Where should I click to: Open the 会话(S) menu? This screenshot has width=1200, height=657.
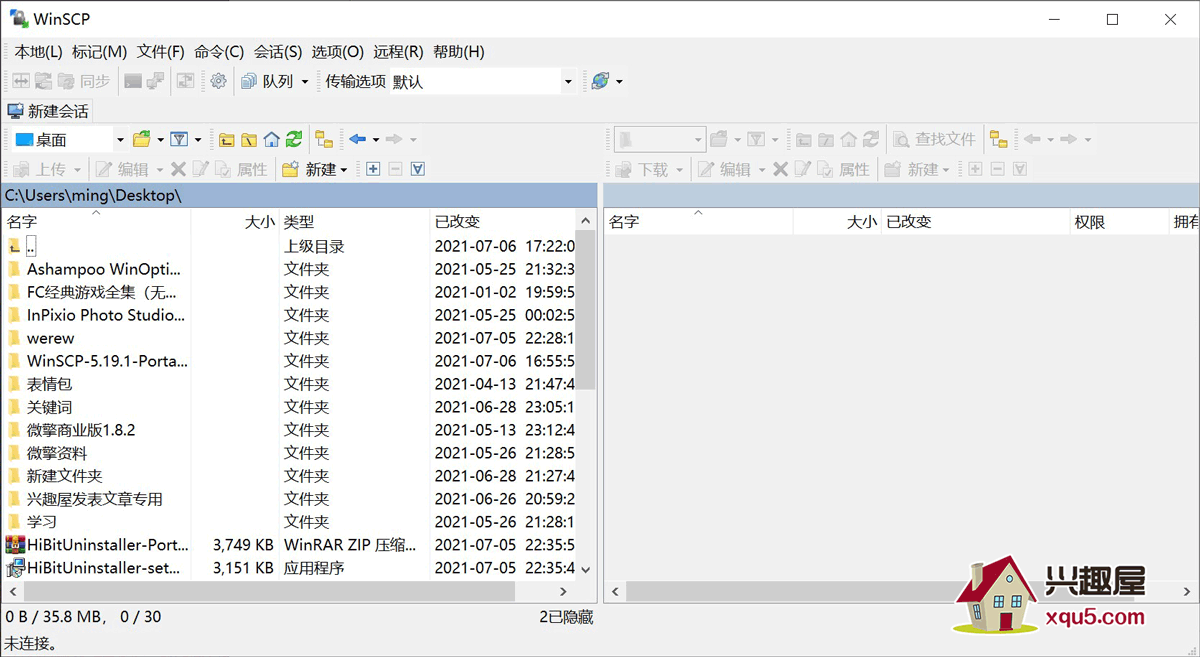click(x=278, y=52)
